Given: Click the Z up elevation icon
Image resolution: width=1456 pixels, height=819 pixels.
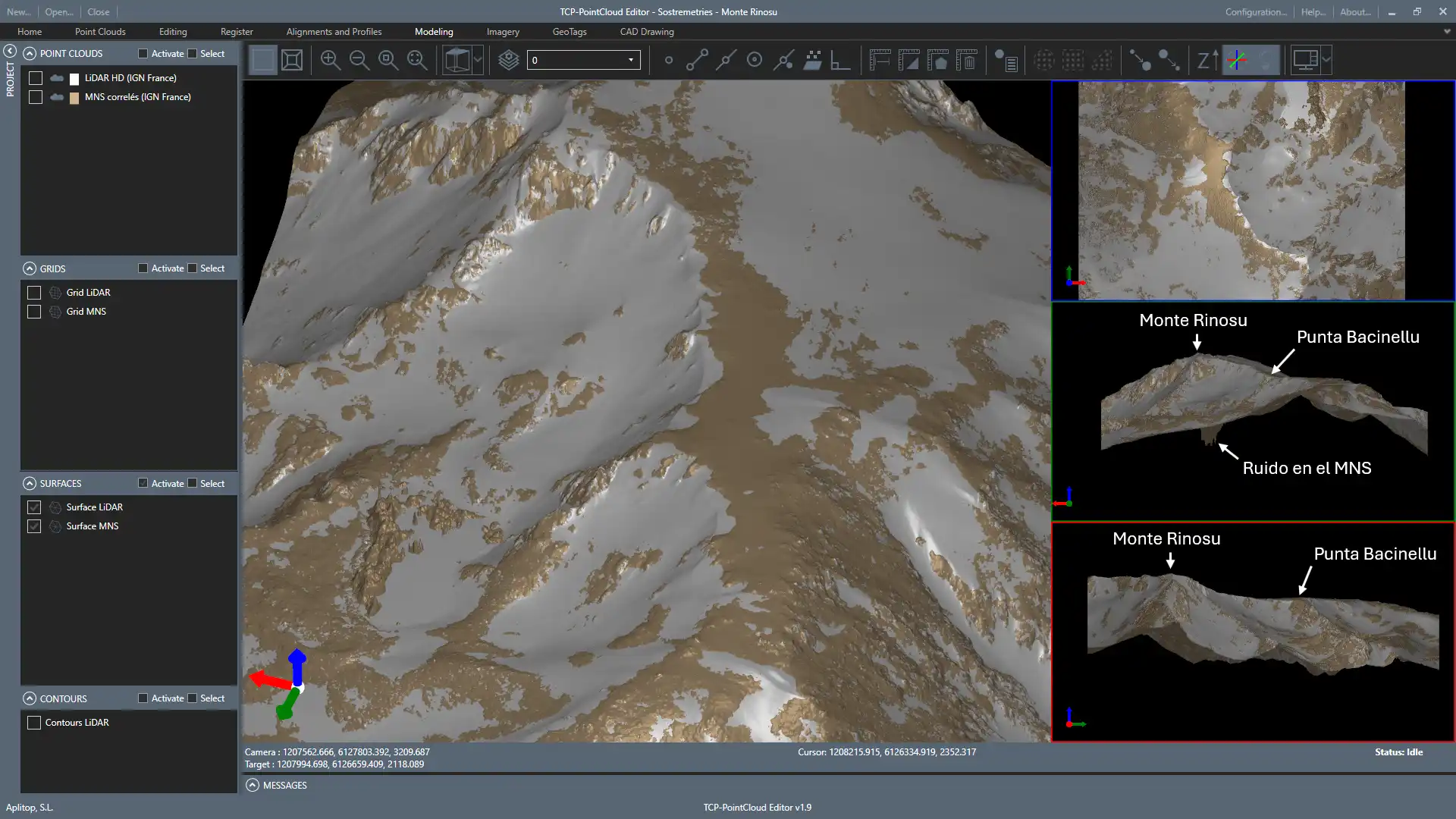Looking at the screenshot, I should pyautogui.click(x=1207, y=60).
